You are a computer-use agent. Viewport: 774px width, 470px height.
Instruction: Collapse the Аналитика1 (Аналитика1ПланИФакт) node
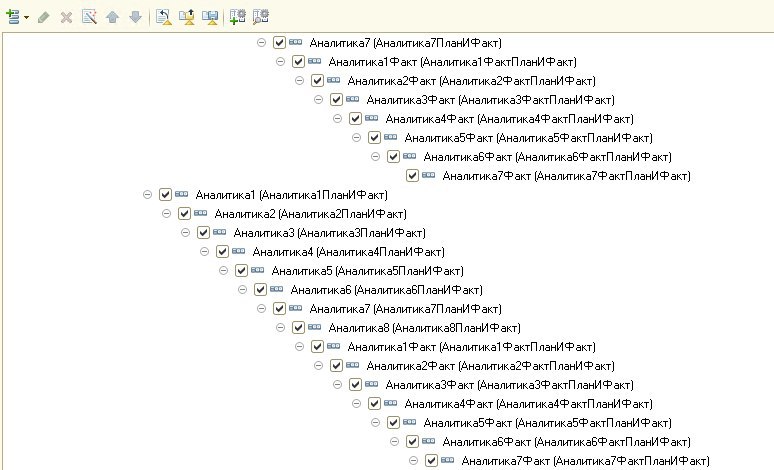pos(147,195)
